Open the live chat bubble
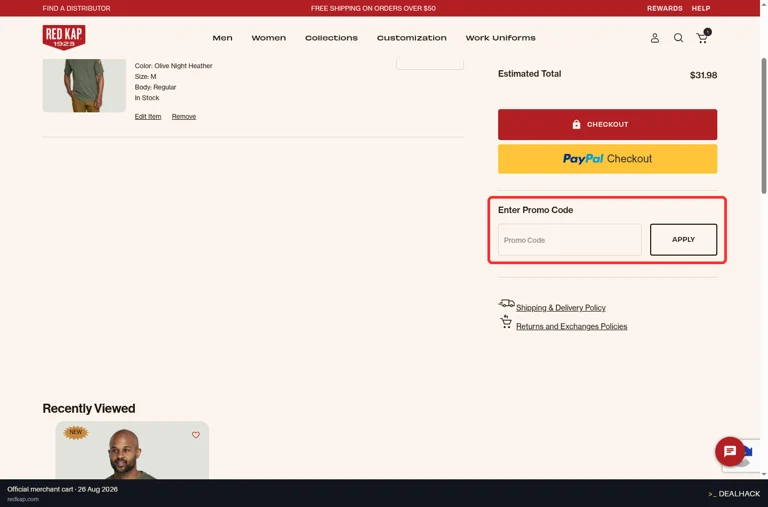The height and width of the screenshot is (507, 768). (x=729, y=451)
